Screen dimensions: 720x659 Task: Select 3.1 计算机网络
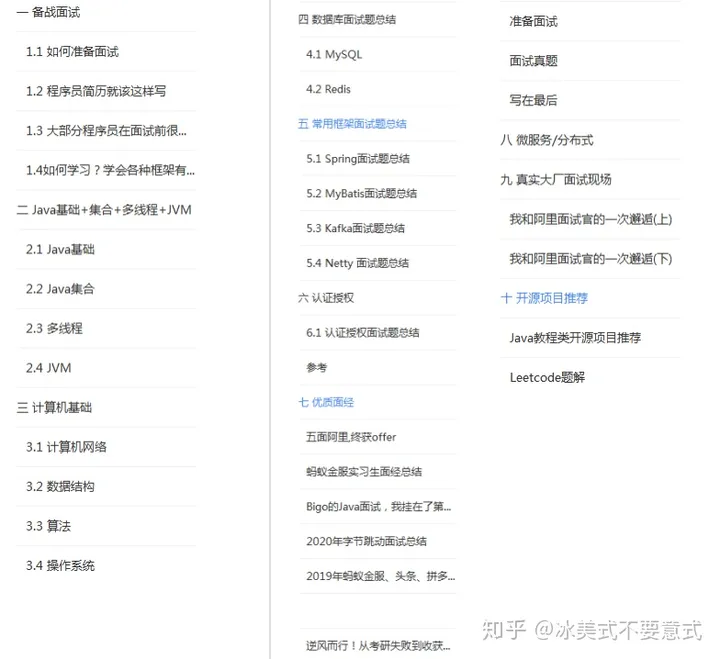click(66, 447)
